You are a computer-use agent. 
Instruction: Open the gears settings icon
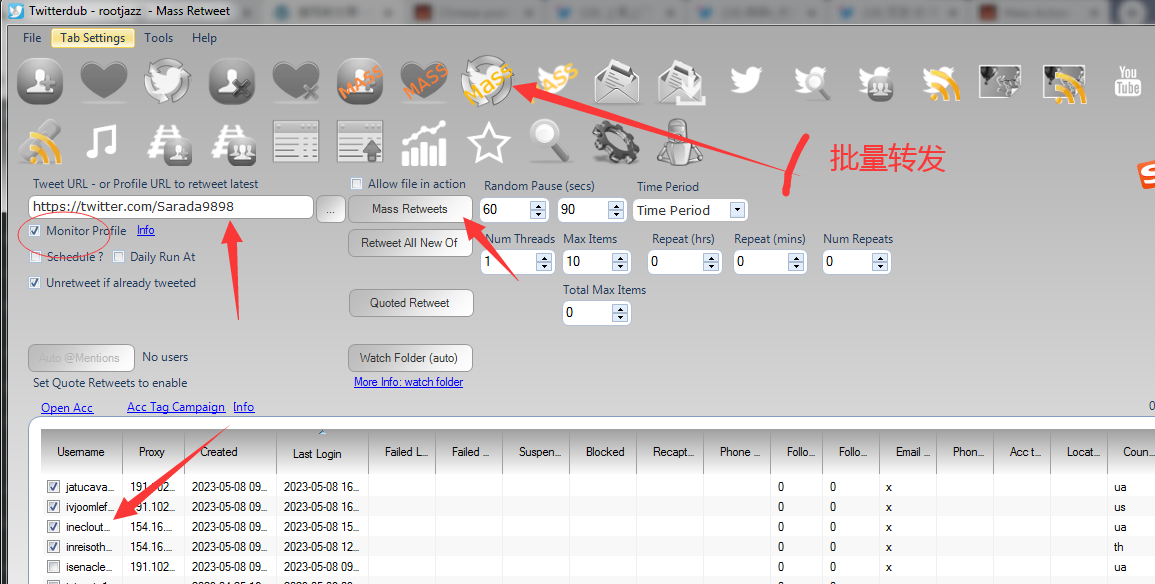click(x=614, y=143)
